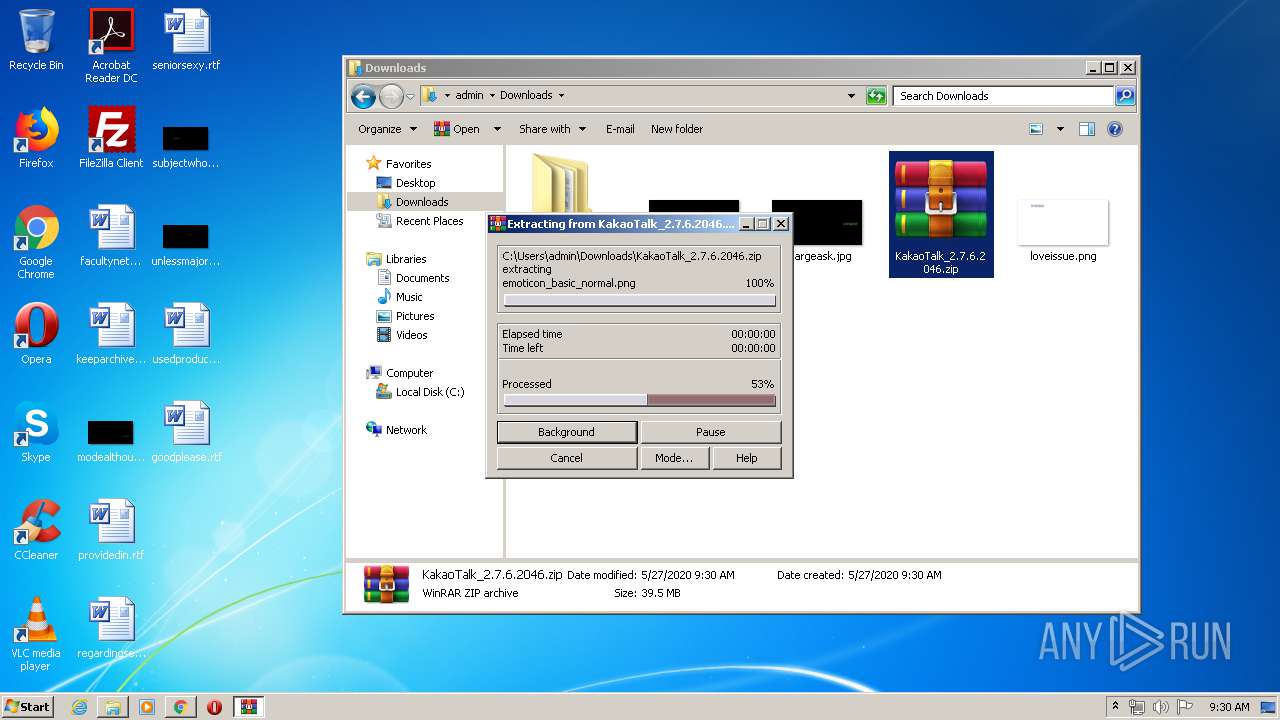The width and height of the screenshot is (1280, 720).
Task: Open Videos library in navigation pane
Action: (x=411, y=335)
